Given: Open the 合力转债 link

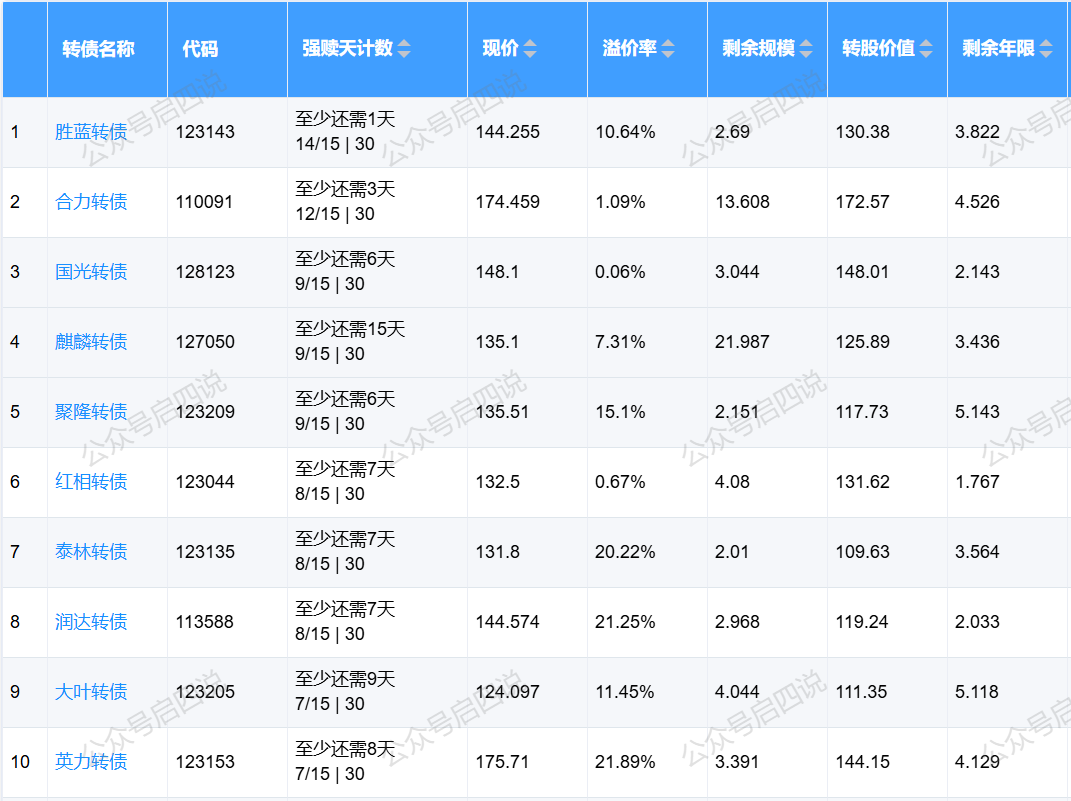Looking at the screenshot, I should [x=91, y=202].
